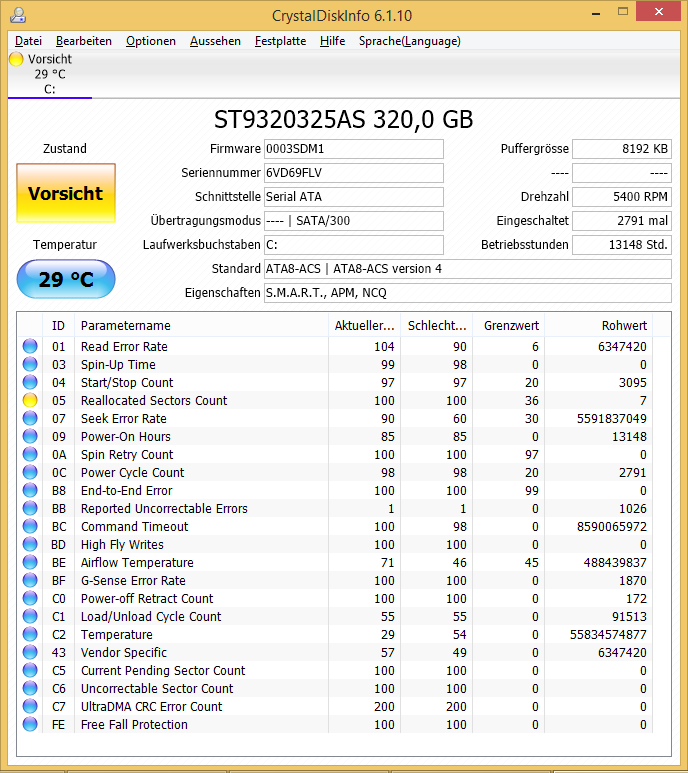Click raw value 91513 of Load/Unload Cycle Count

point(629,616)
